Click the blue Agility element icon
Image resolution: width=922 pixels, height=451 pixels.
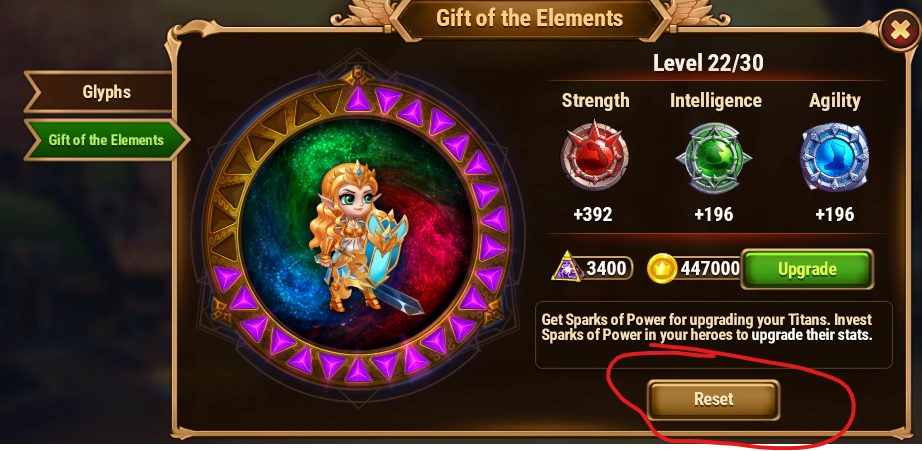click(x=834, y=157)
